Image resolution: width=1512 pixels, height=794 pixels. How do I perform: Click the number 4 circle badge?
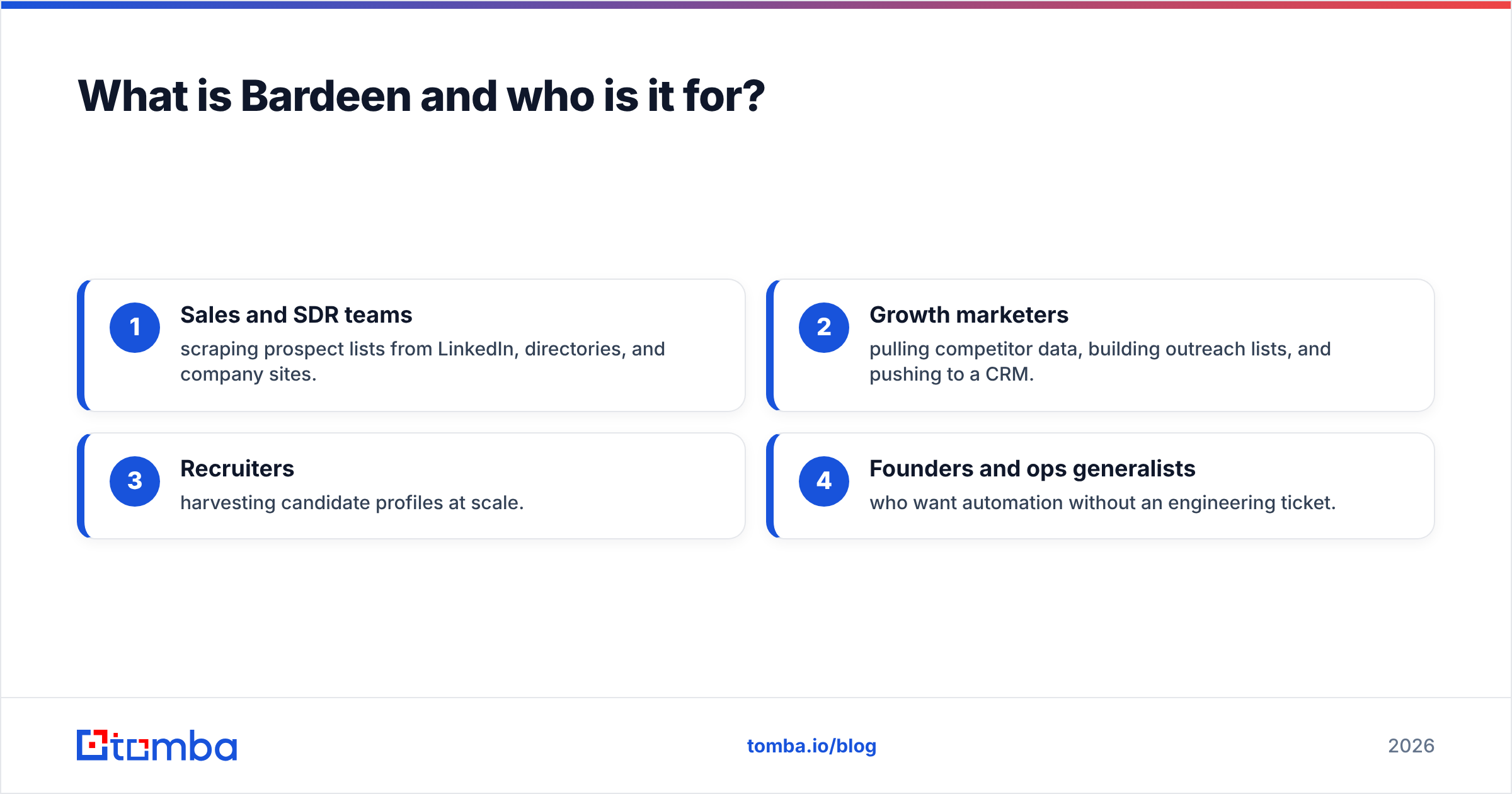[x=824, y=481]
